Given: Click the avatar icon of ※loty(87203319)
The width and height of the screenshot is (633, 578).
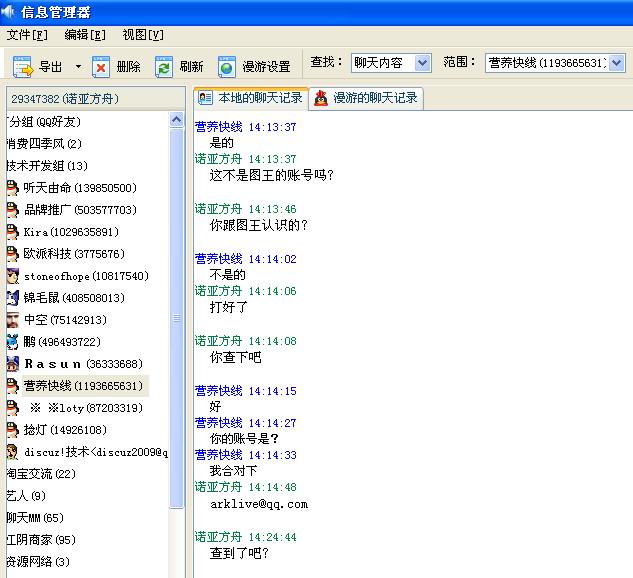Looking at the screenshot, I should (13, 408).
